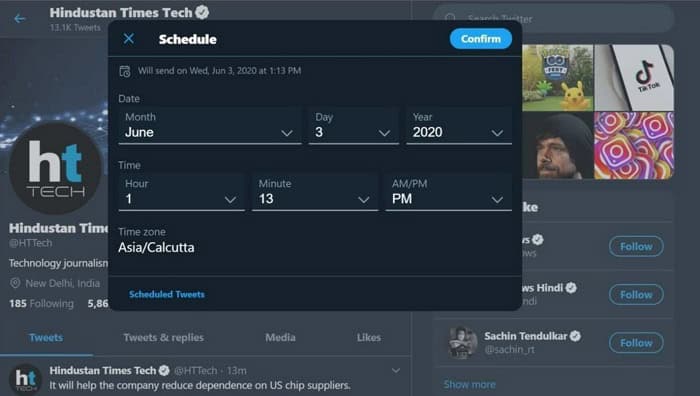Switch to the Tweets & replies tab
Viewport: 700px width, 396px height.
point(163,338)
